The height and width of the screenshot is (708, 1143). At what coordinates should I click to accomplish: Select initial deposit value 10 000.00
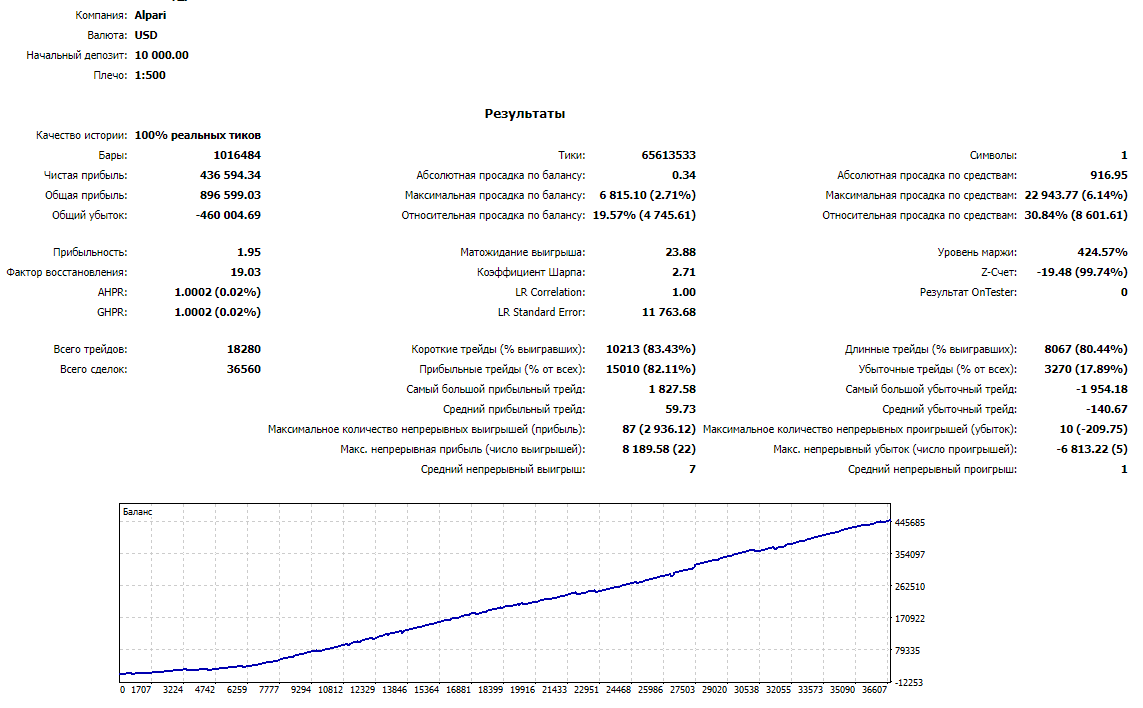162,55
